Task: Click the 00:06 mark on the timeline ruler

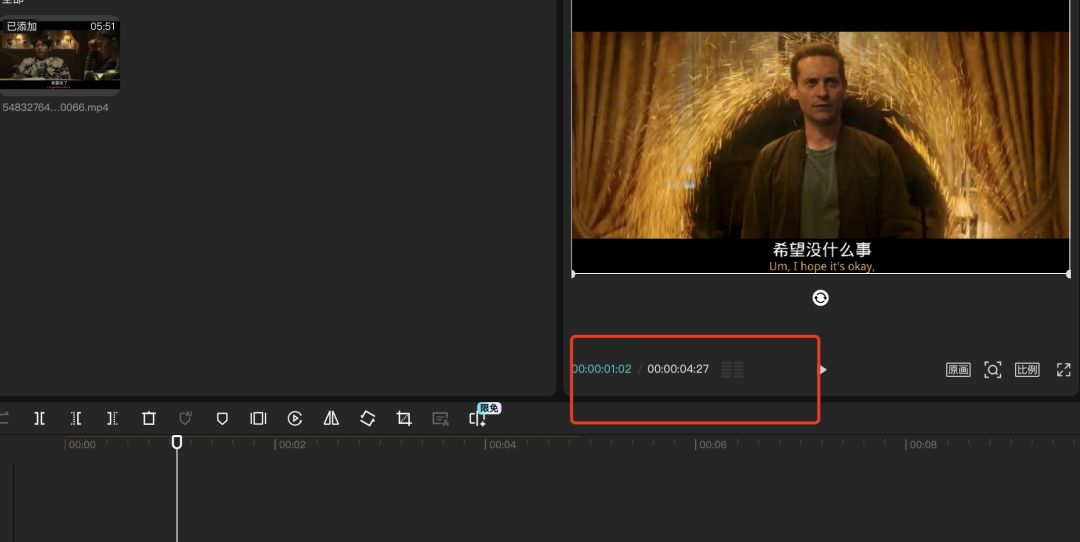Action: coord(712,445)
